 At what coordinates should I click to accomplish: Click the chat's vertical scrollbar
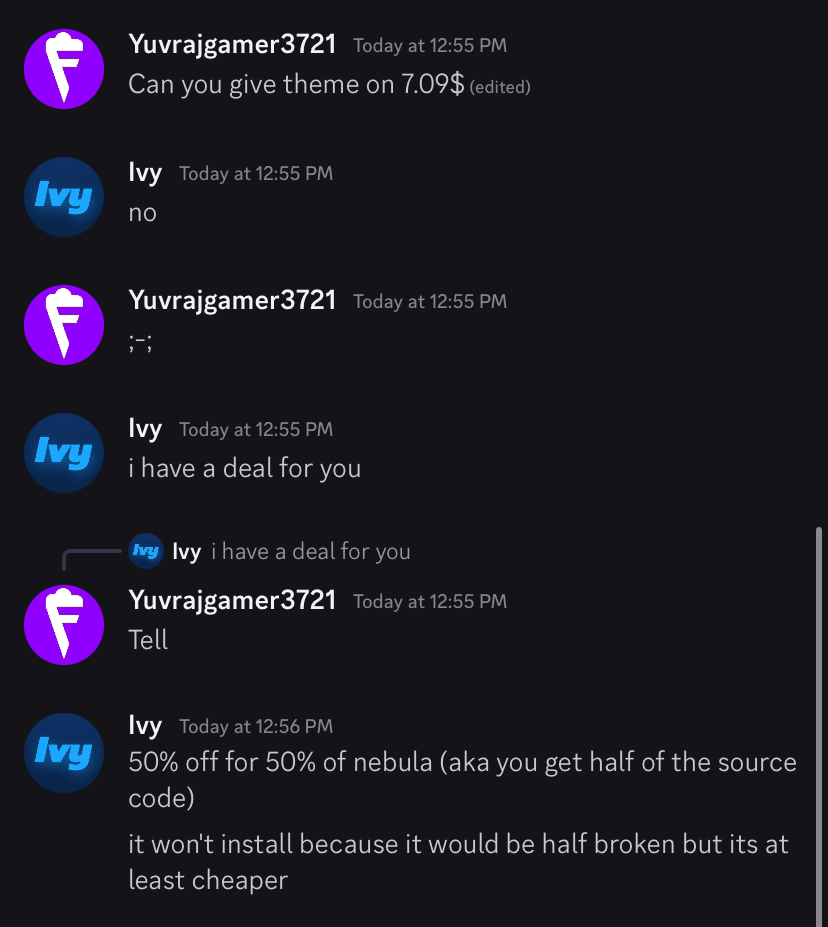pyautogui.click(x=819, y=720)
